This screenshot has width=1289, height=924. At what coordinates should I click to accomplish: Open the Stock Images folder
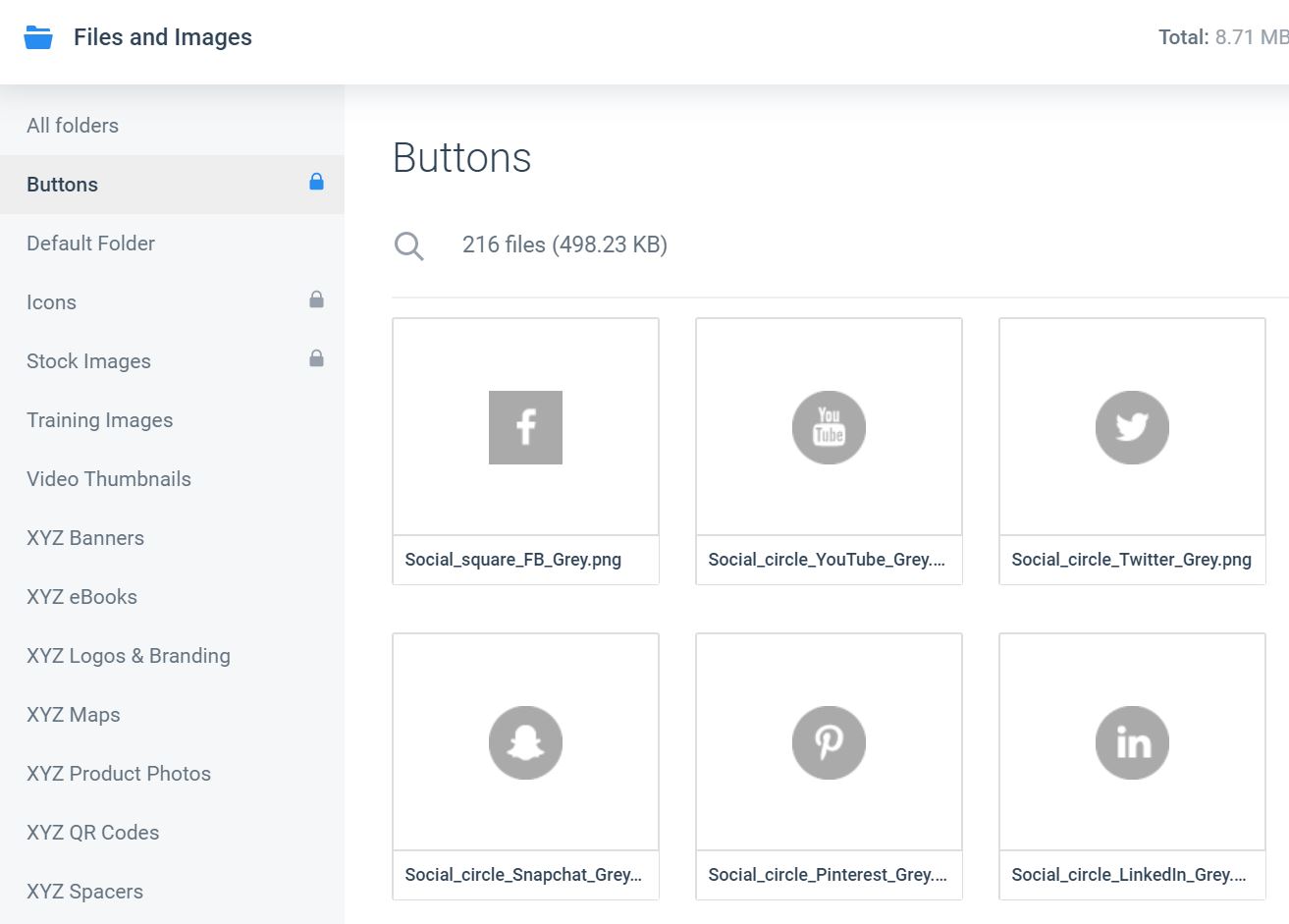[172, 361]
